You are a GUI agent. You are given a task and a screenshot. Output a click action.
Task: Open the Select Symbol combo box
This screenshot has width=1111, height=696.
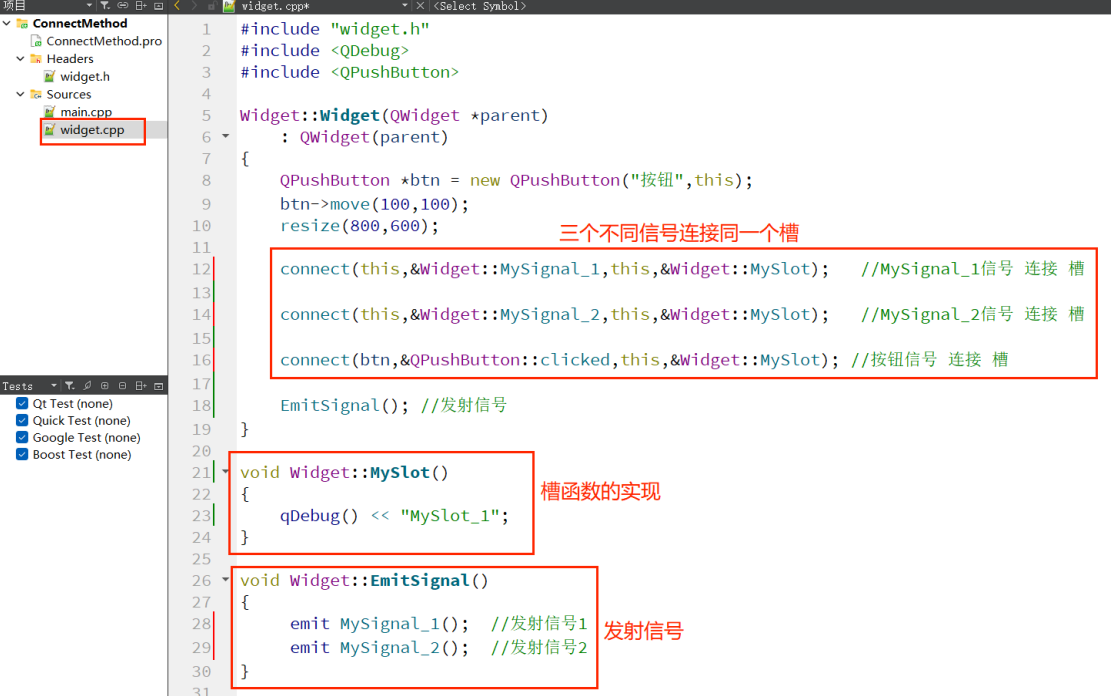pos(480,6)
